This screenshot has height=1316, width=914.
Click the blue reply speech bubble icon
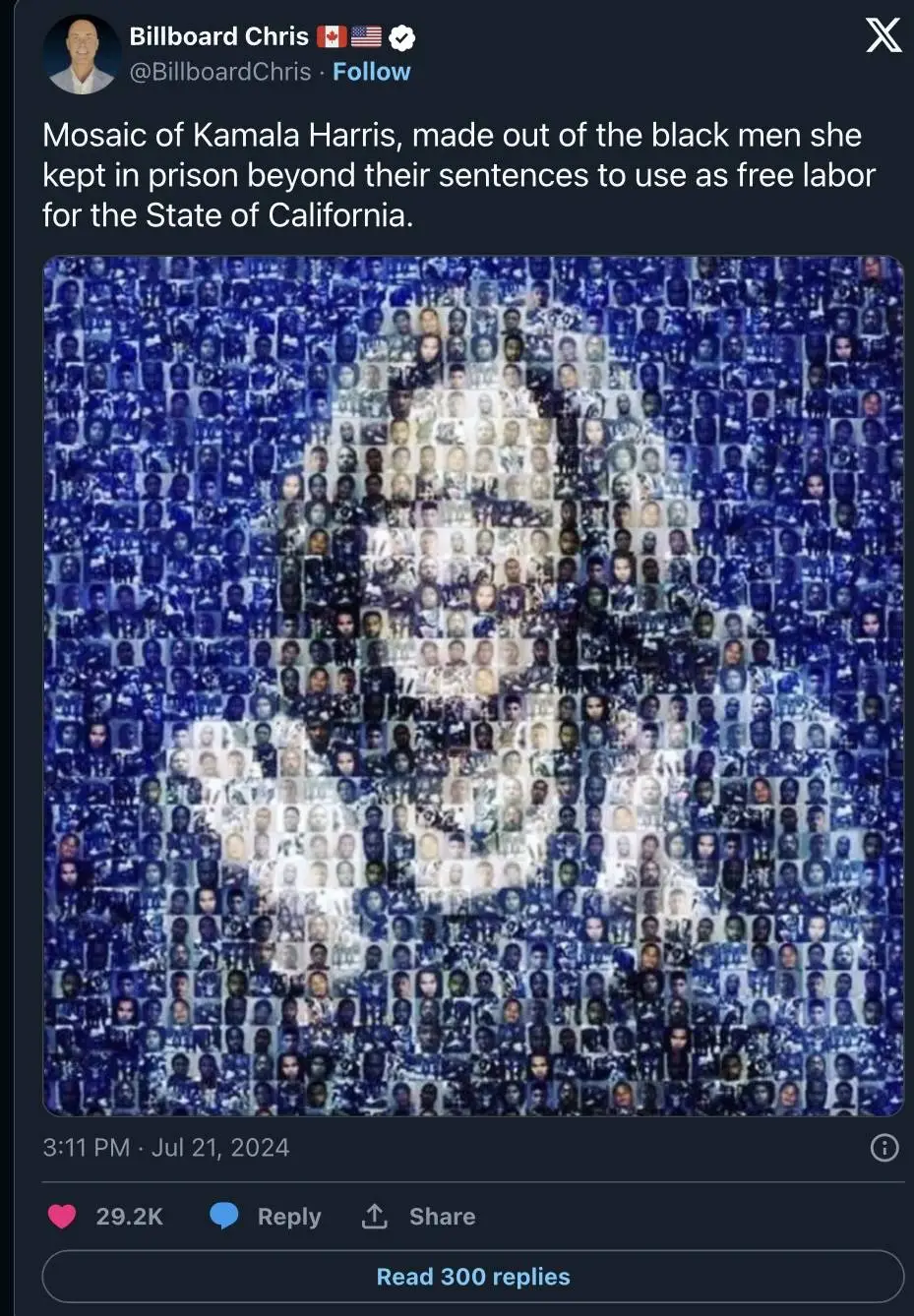pos(224,1217)
